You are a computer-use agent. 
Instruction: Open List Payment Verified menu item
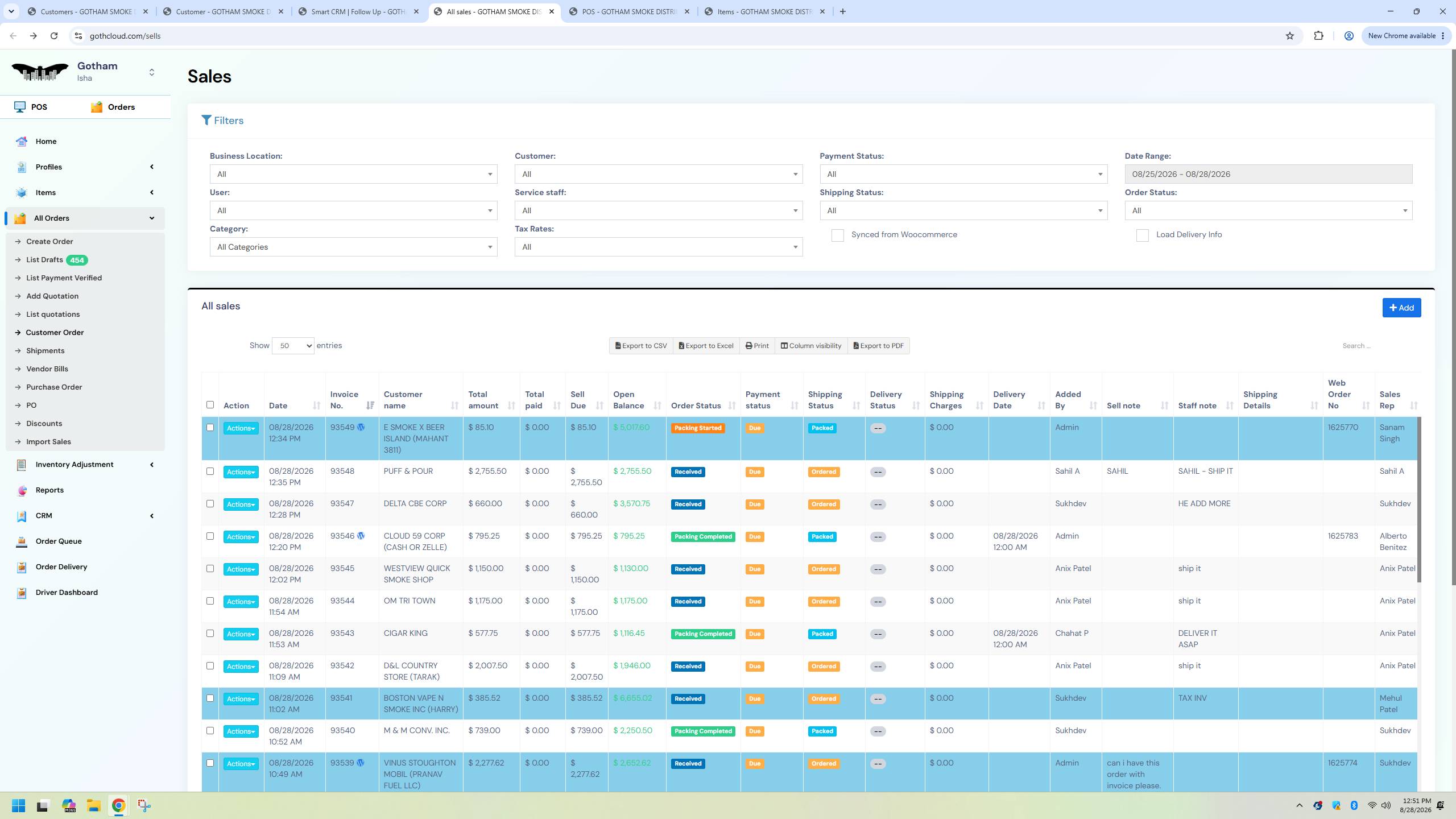pos(64,278)
